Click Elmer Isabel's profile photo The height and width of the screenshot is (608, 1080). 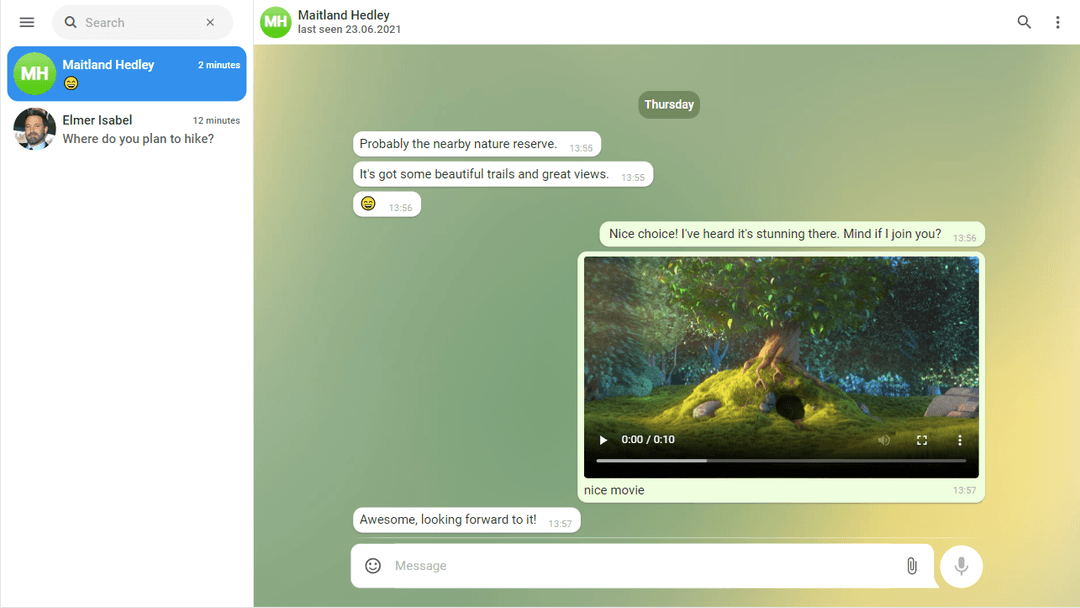[34, 129]
